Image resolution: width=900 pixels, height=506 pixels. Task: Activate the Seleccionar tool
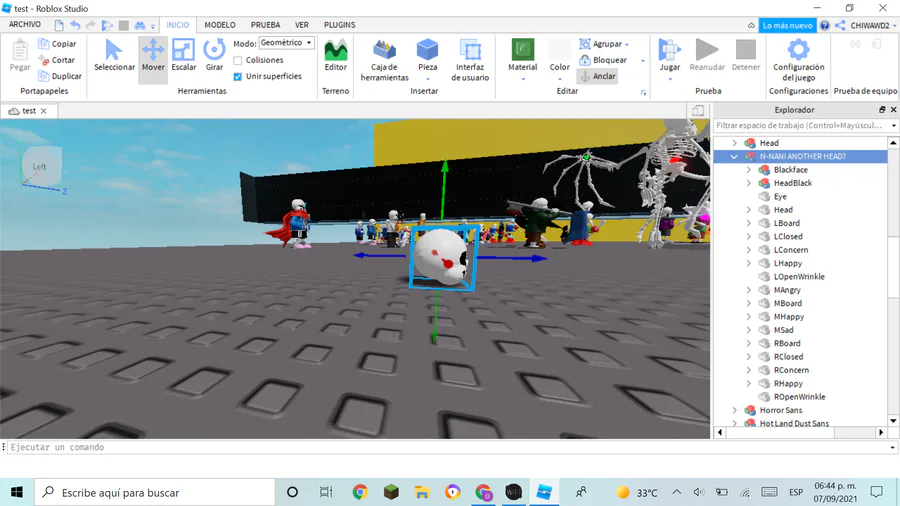pos(114,56)
